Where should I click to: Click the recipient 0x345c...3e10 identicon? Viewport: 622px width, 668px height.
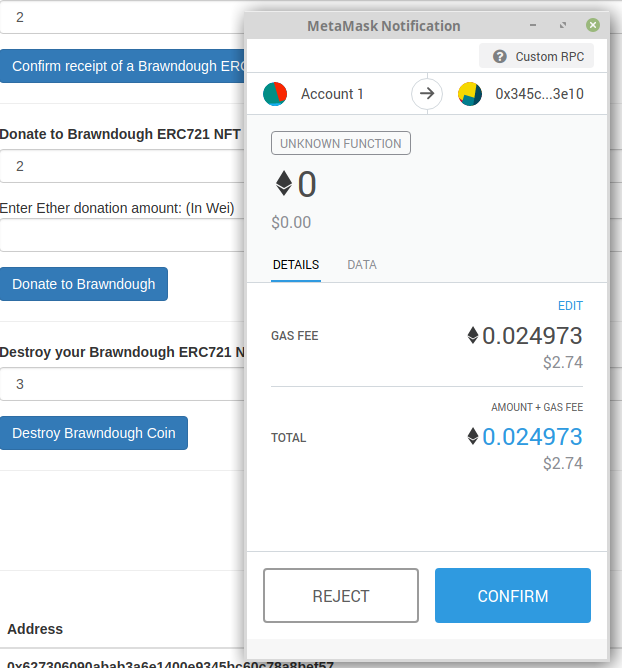coord(470,94)
